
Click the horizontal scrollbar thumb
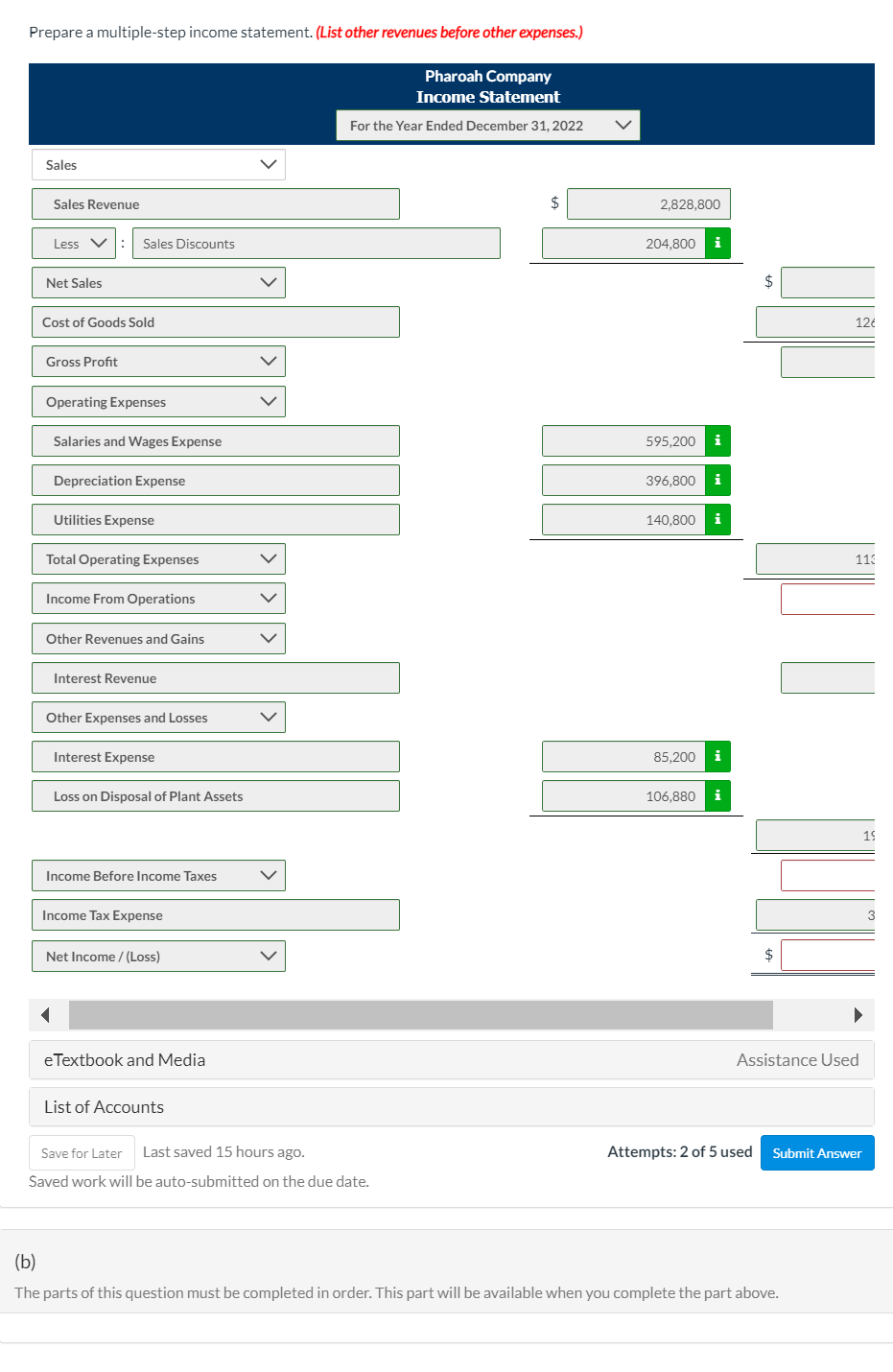[421, 1015]
